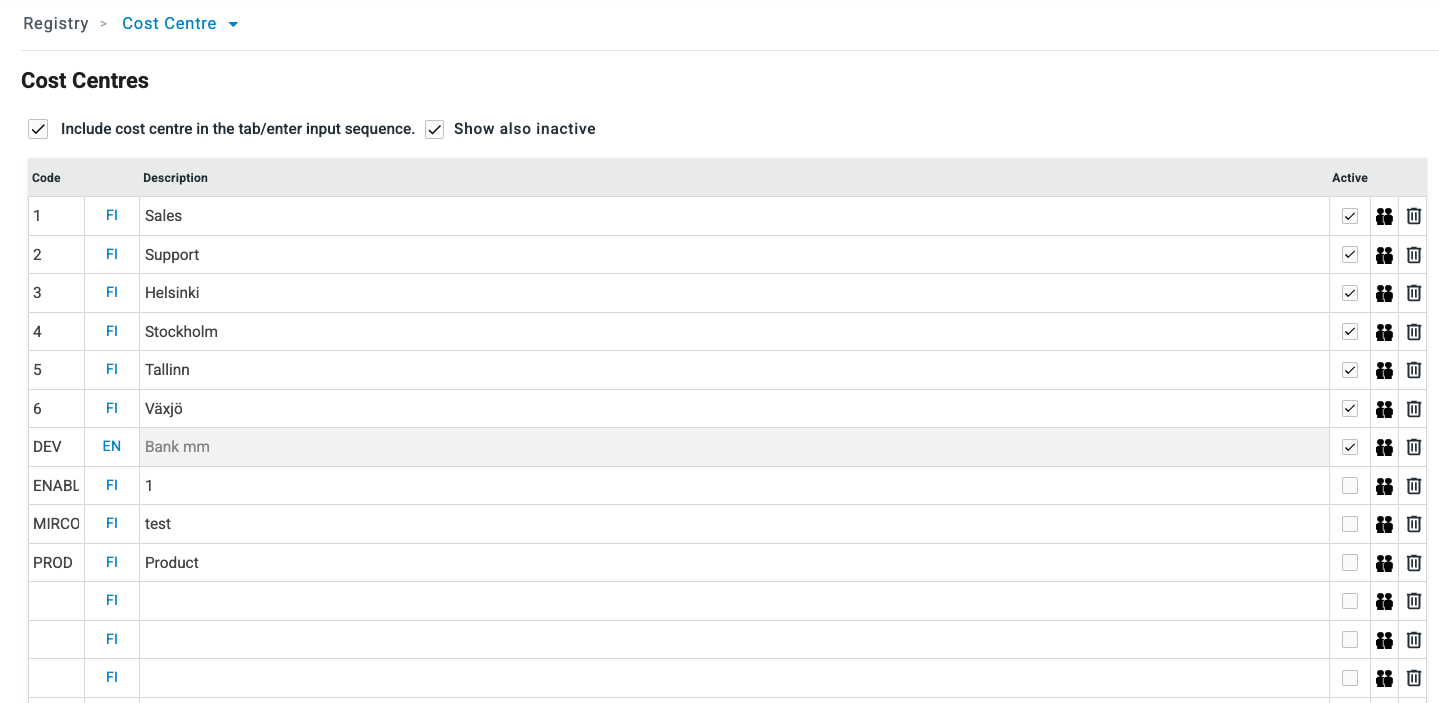Open users icon for Helsinki row

coord(1384,293)
